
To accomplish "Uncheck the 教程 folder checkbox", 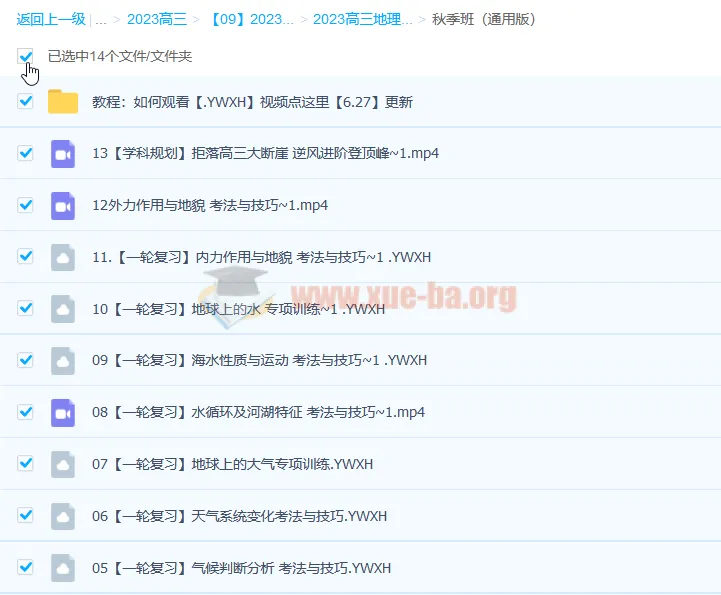I will click(x=26, y=101).
